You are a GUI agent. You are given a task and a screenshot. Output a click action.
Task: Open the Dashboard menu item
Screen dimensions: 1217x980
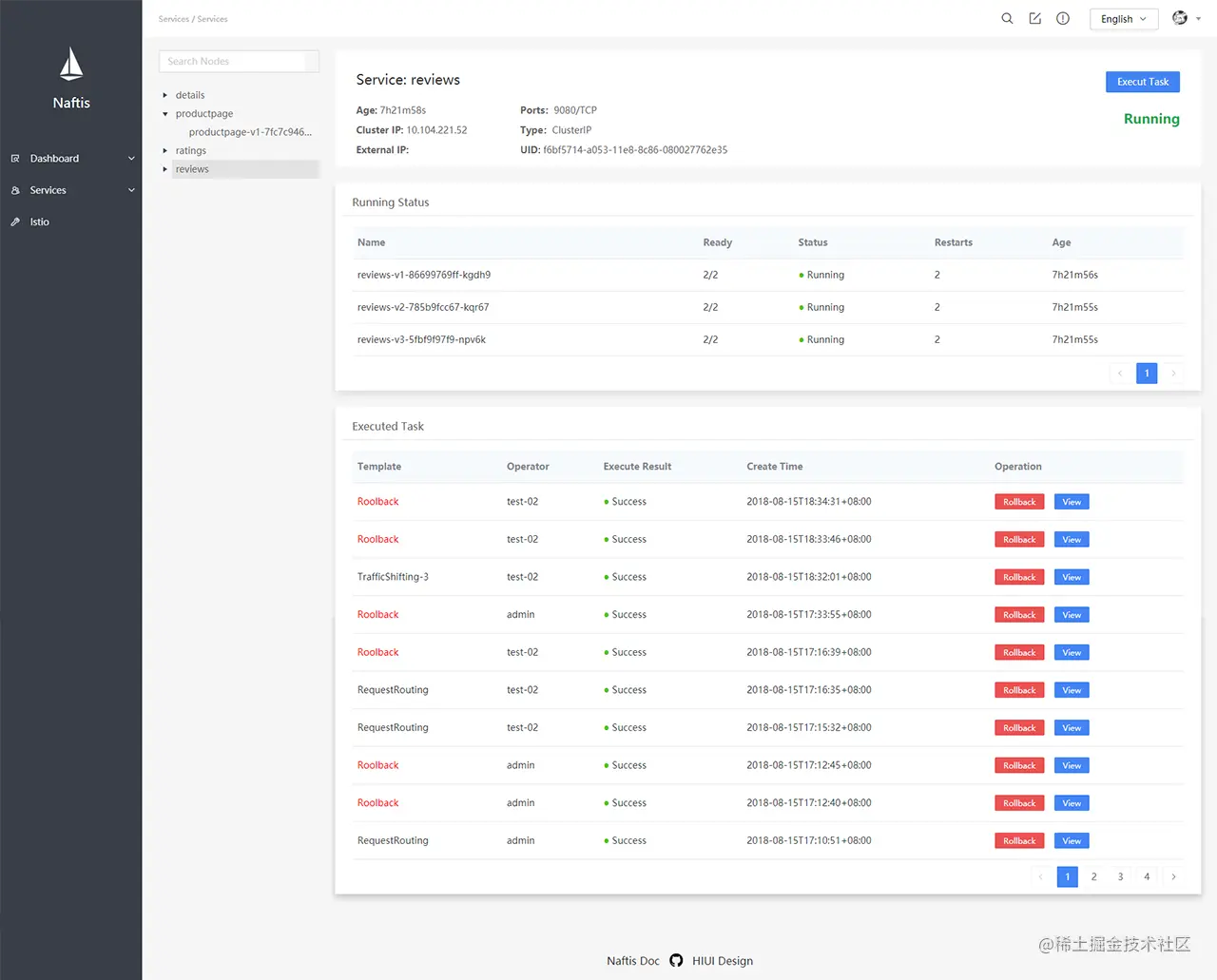71,159
